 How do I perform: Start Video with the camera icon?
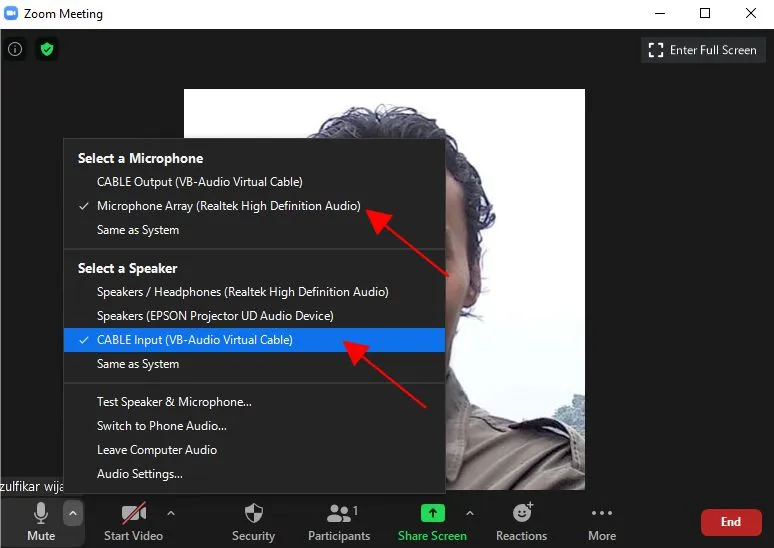click(x=133, y=522)
